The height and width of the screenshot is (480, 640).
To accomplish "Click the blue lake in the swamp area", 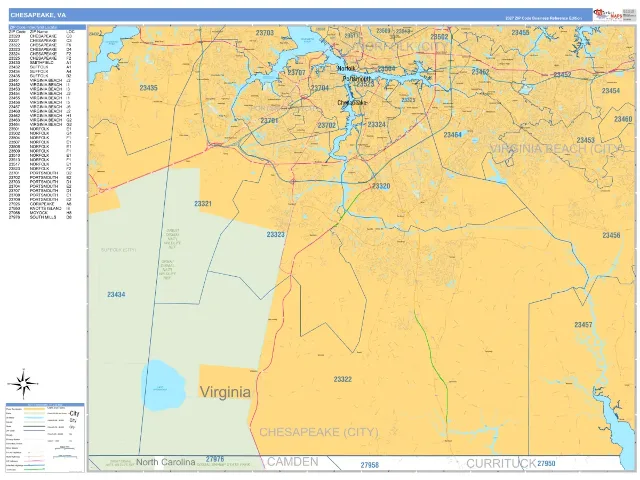I will tap(164, 386).
